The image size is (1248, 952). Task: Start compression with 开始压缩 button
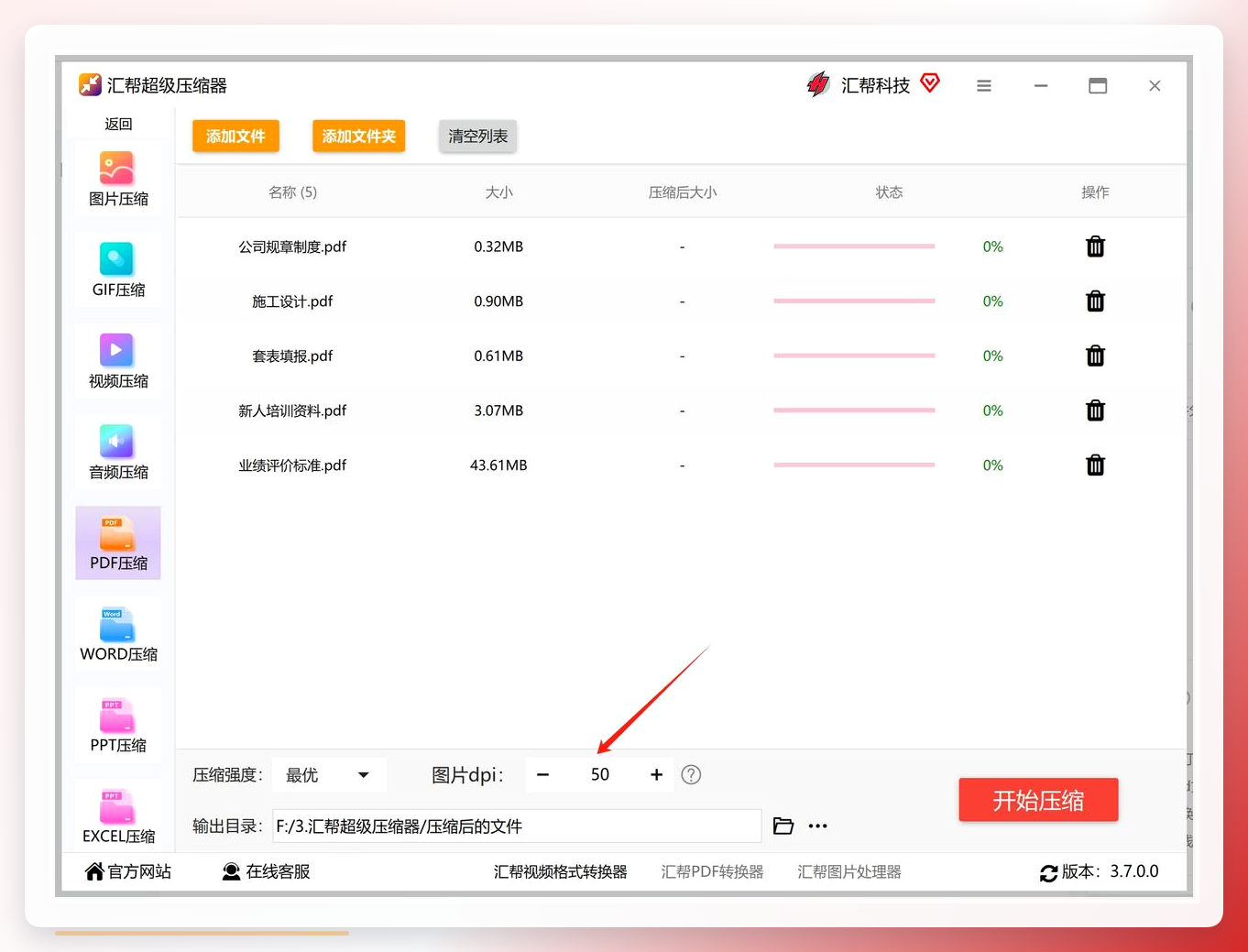click(x=1038, y=800)
